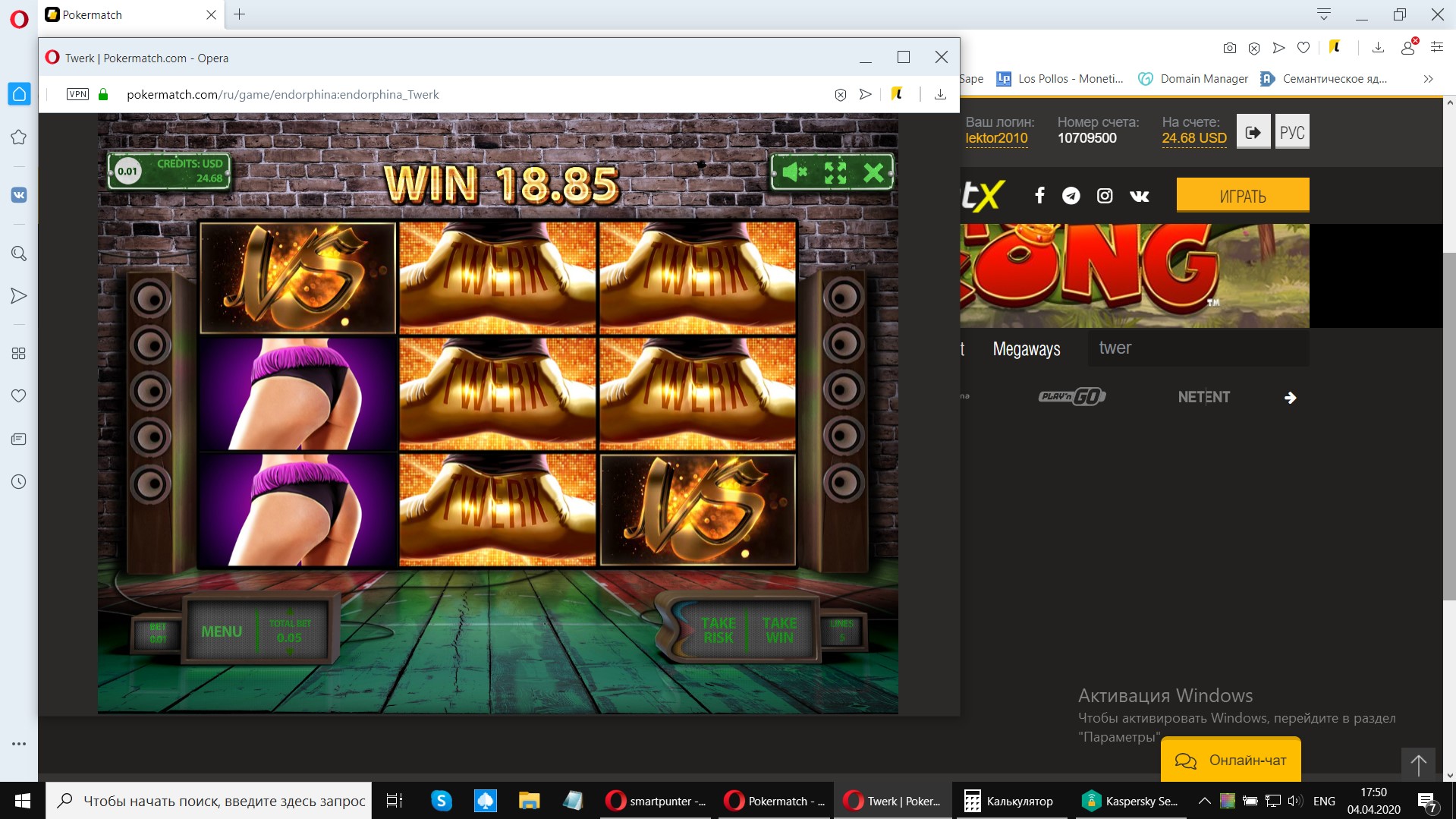Toggle the VPN badge in address bar
The image size is (1456, 819).
click(x=77, y=94)
